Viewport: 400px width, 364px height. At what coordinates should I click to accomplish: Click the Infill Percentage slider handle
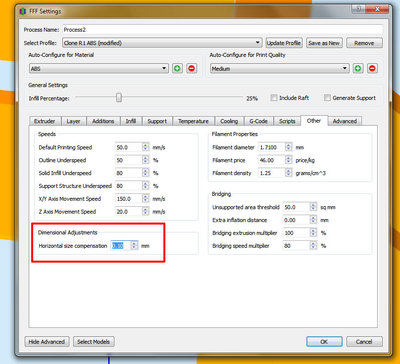pos(119,98)
